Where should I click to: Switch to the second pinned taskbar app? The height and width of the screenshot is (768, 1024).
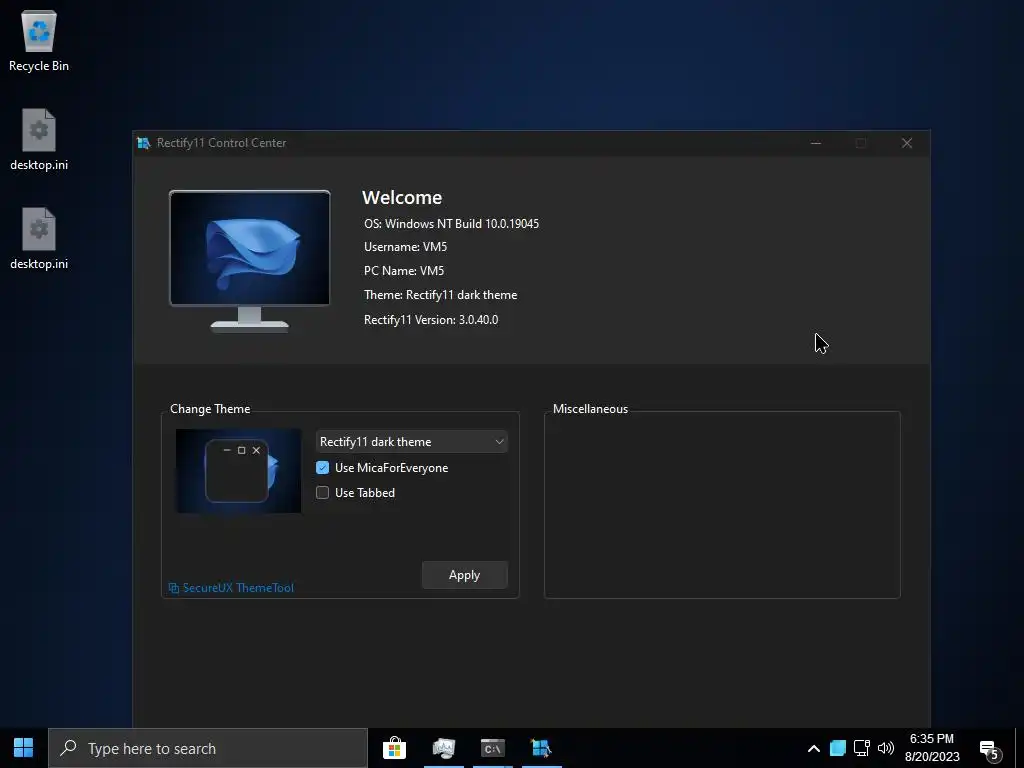click(444, 748)
